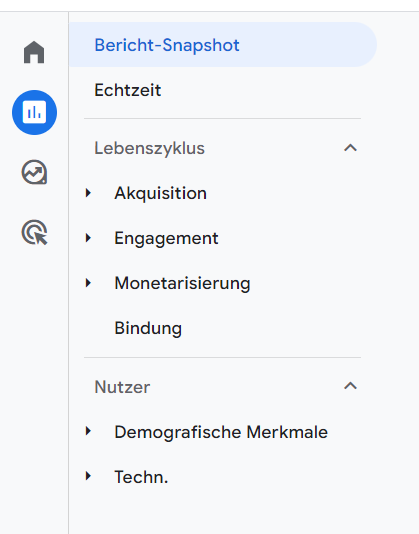Viewport: 419px width, 534px height.
Task: Click the Techn. label
Action: pos(141,477)
